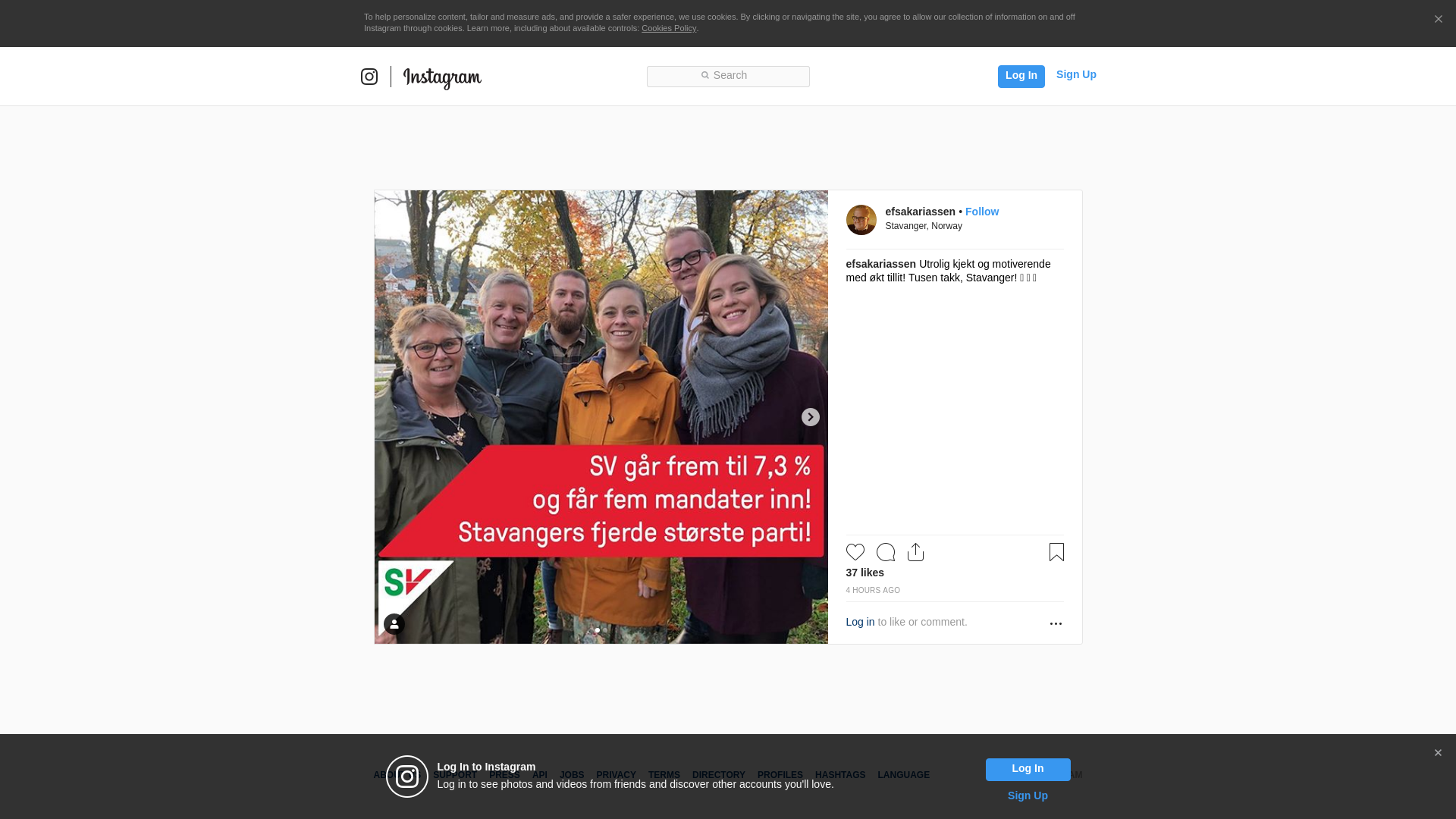Open the PROFILES footer link
This screenshot has width=1456, height=819.
coord(780,775)
